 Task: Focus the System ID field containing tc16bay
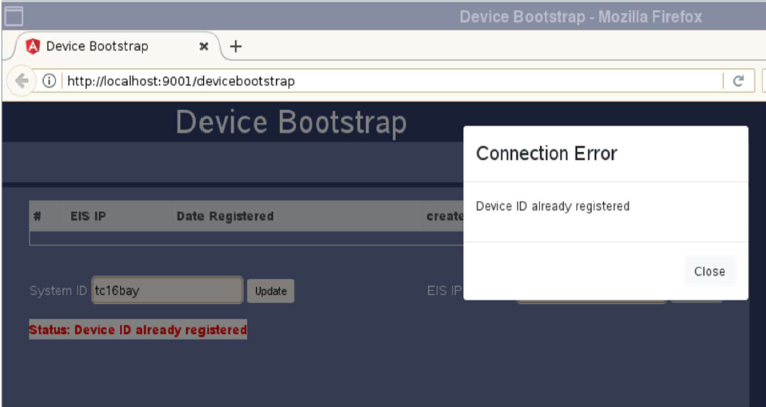click(166, 290)
